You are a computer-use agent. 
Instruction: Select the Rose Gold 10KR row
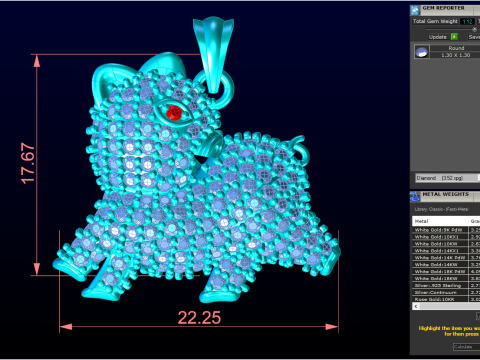(x=446, y=299)
